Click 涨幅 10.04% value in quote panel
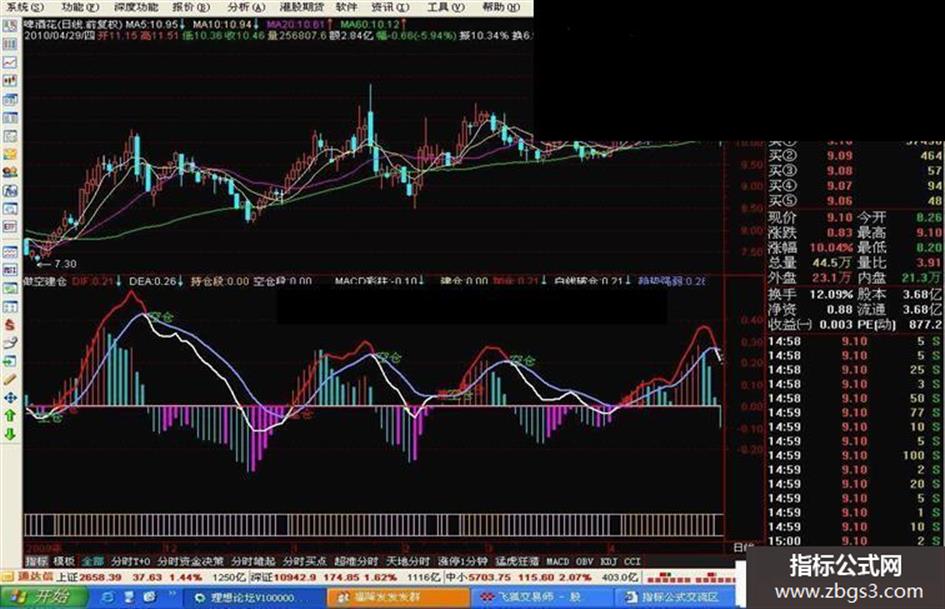 [831, 248]
